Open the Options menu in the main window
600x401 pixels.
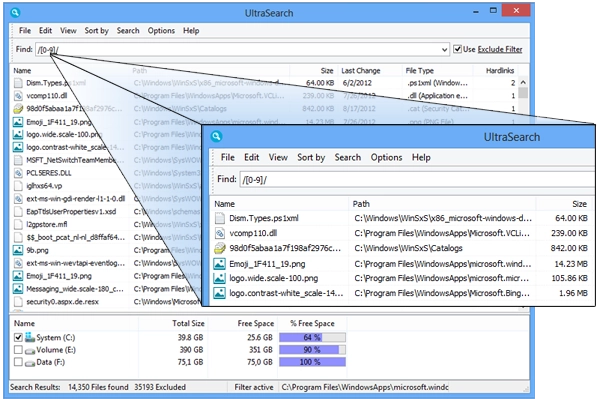161,31
